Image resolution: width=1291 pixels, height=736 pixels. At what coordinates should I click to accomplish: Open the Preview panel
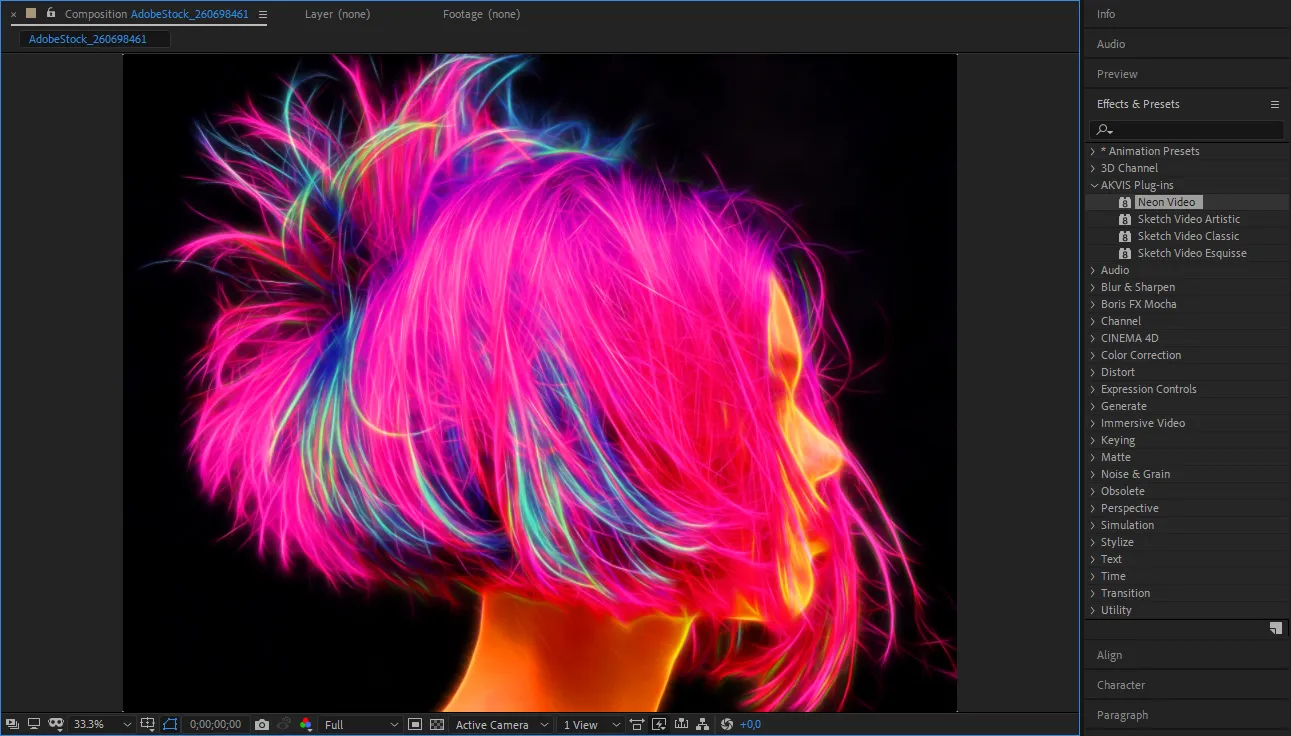point(1117,74)
